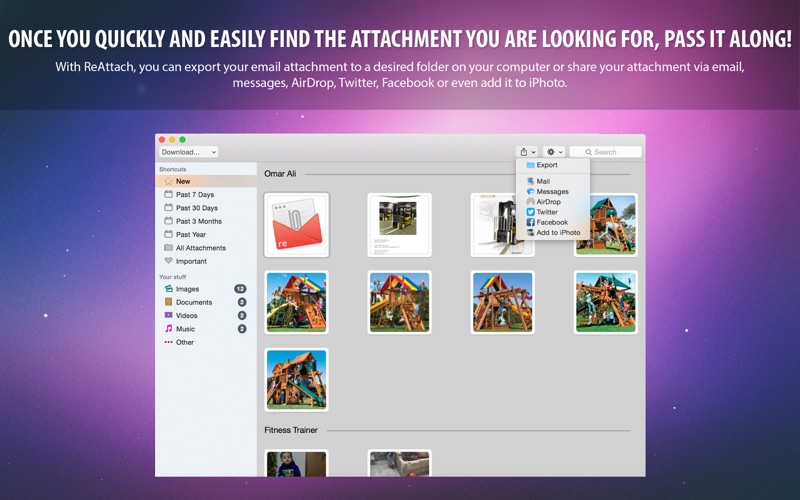Click the Music note icon
Viewport: 800px width, 500px height.
click(168, 329)
